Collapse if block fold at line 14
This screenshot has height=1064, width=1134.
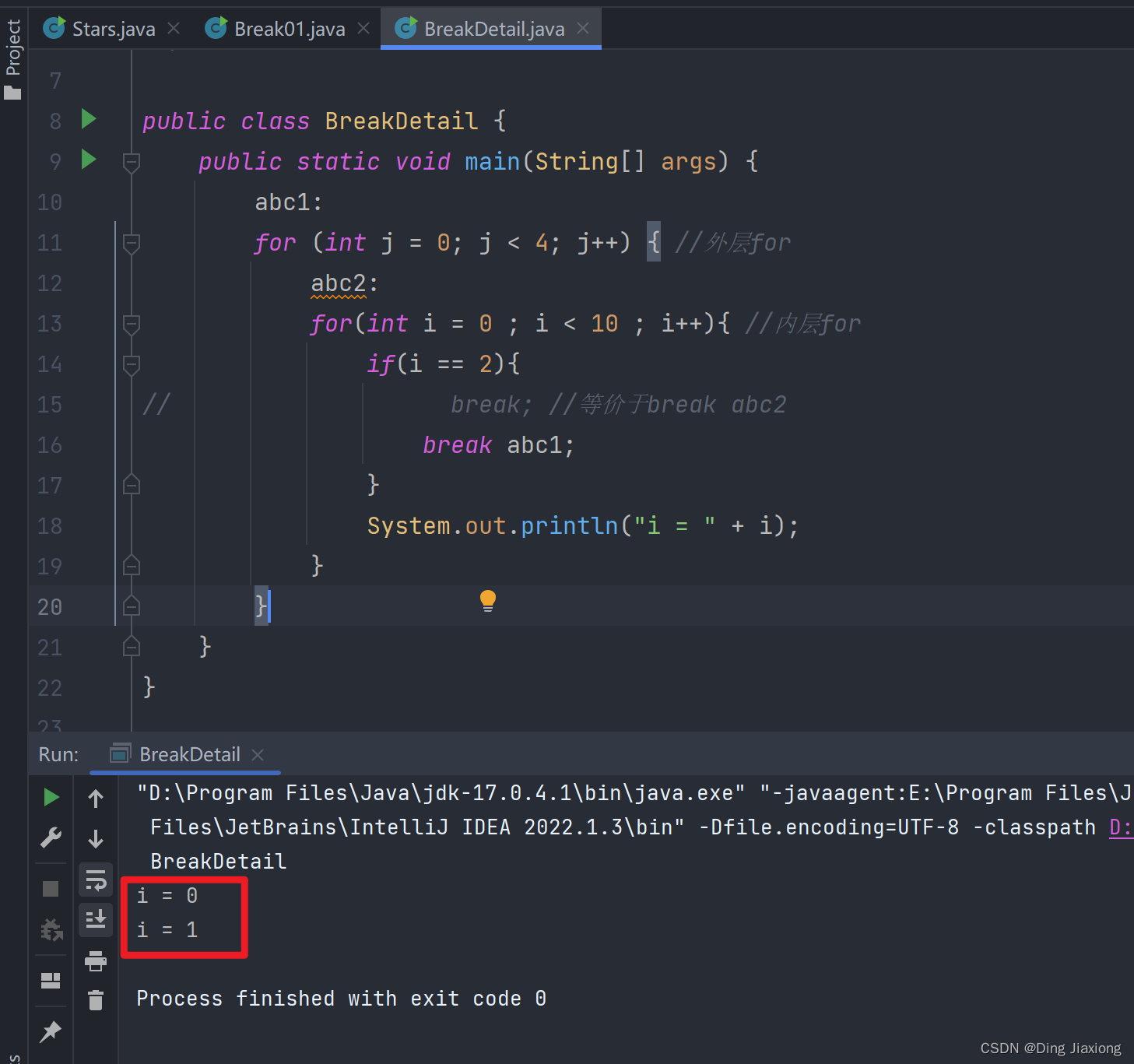[132, 364]
